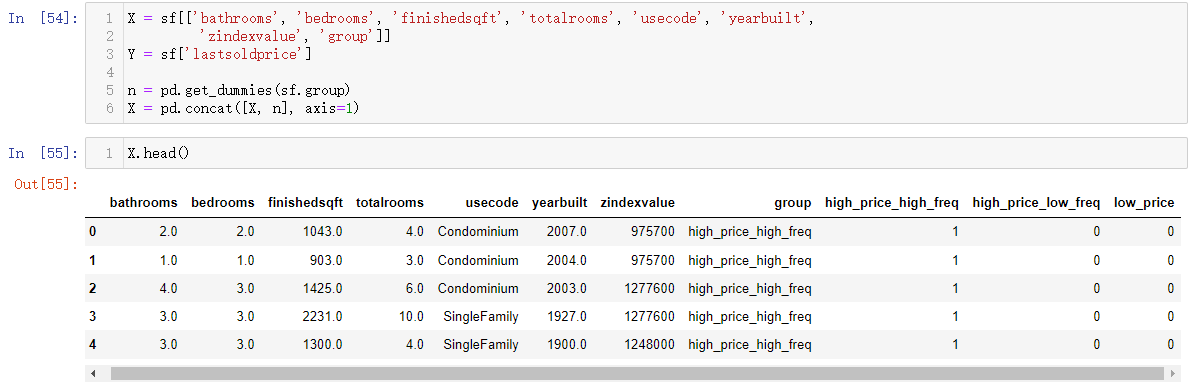Click the right scroll arrow of the output scrollbar
The height and width of the screenshot is (386, 1195).
1180,374
